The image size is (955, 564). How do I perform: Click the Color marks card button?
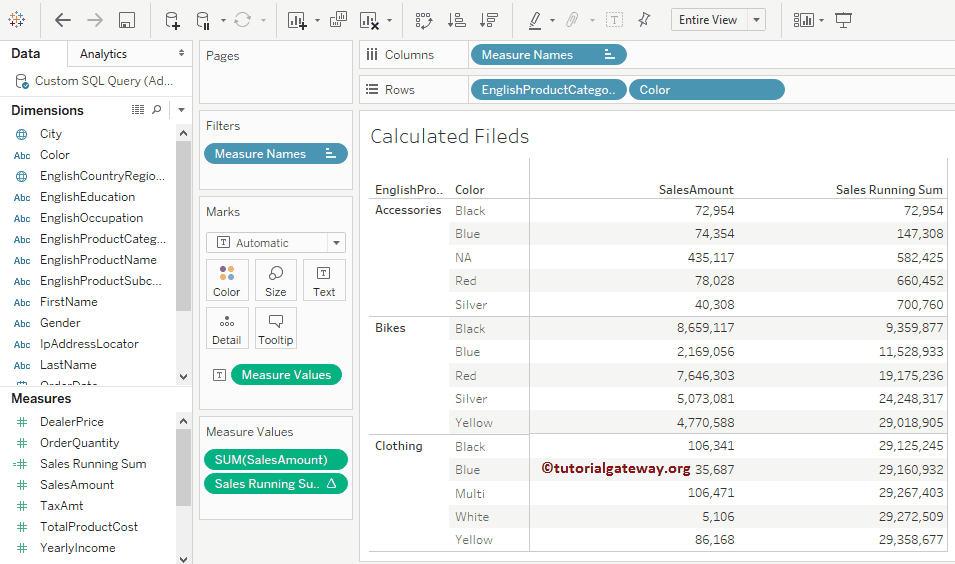tap(226, 280)
